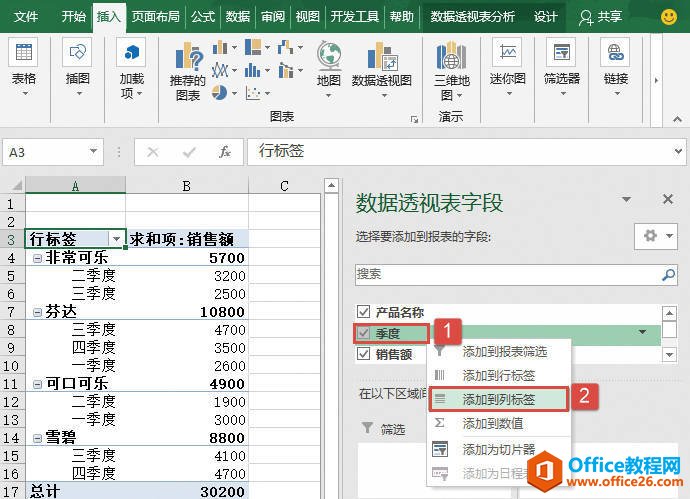
Task: Click the 推荐的图表 recommended charts icon
Action: pos(189,56)
